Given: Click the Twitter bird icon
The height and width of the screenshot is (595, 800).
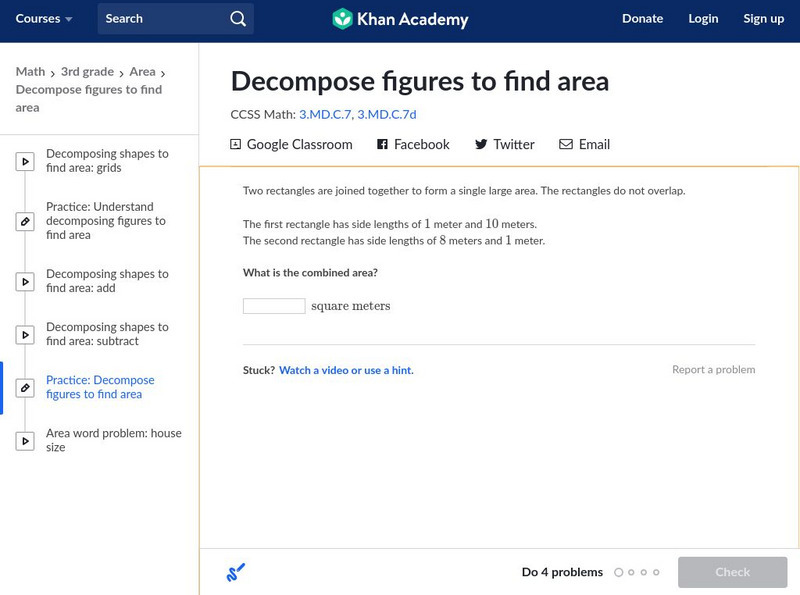Looking at the screenshot, I should pos(481,145).
